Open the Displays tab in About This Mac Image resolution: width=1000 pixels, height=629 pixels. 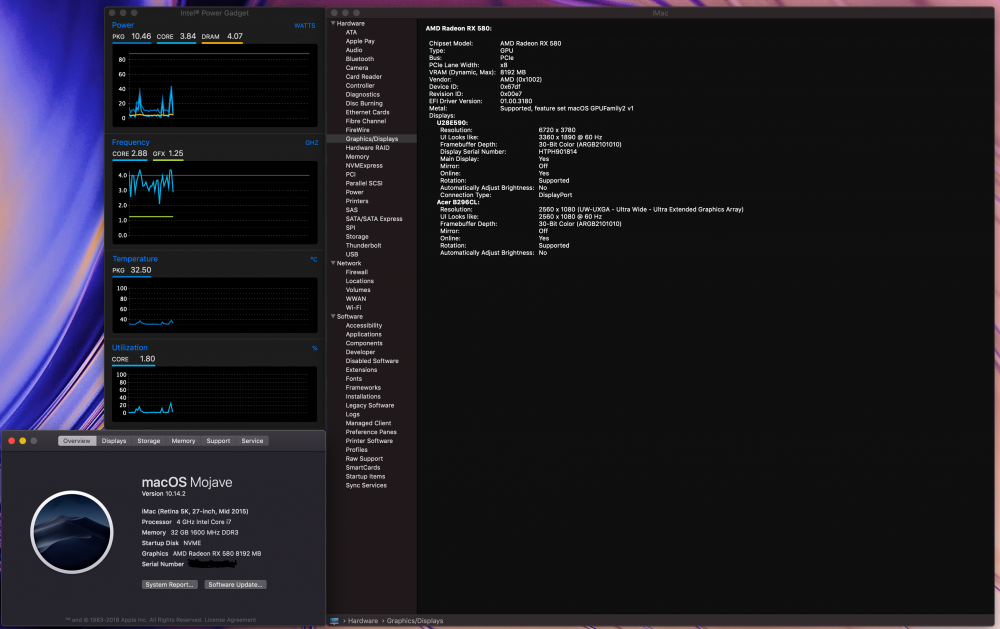[114, 441]
